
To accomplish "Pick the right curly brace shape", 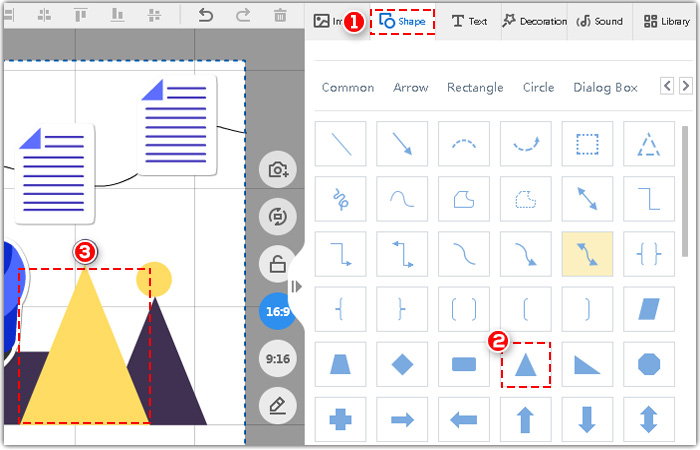I will pos(402,309).
